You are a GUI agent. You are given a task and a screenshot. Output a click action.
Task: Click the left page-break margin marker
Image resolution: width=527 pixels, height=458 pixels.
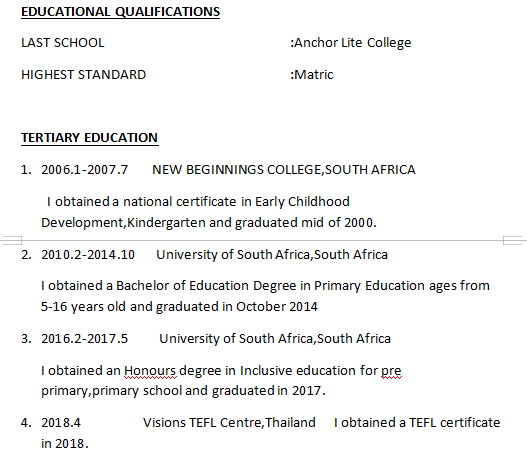pos(11,240)
